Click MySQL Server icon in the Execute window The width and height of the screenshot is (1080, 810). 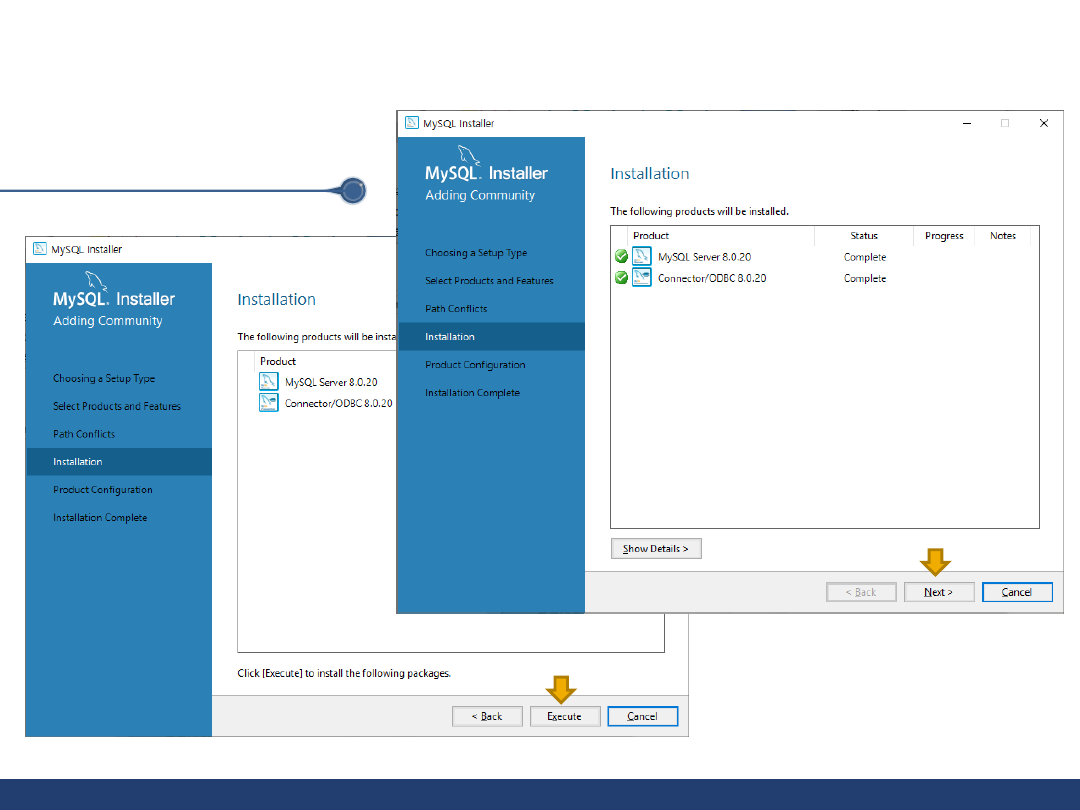pyautogui.click(x=268, y=381)
